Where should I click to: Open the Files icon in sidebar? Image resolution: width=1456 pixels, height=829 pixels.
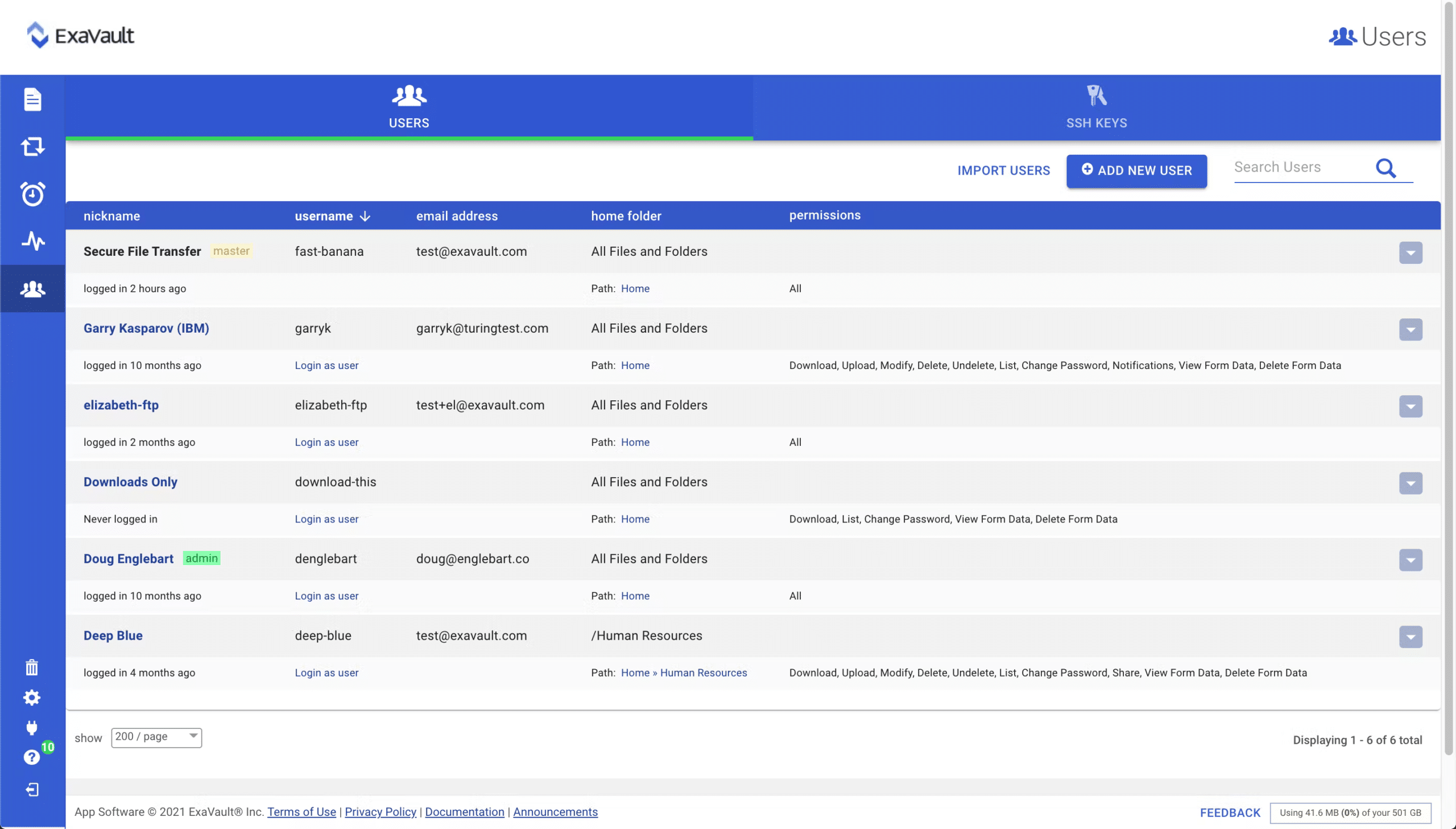[32, 99]
